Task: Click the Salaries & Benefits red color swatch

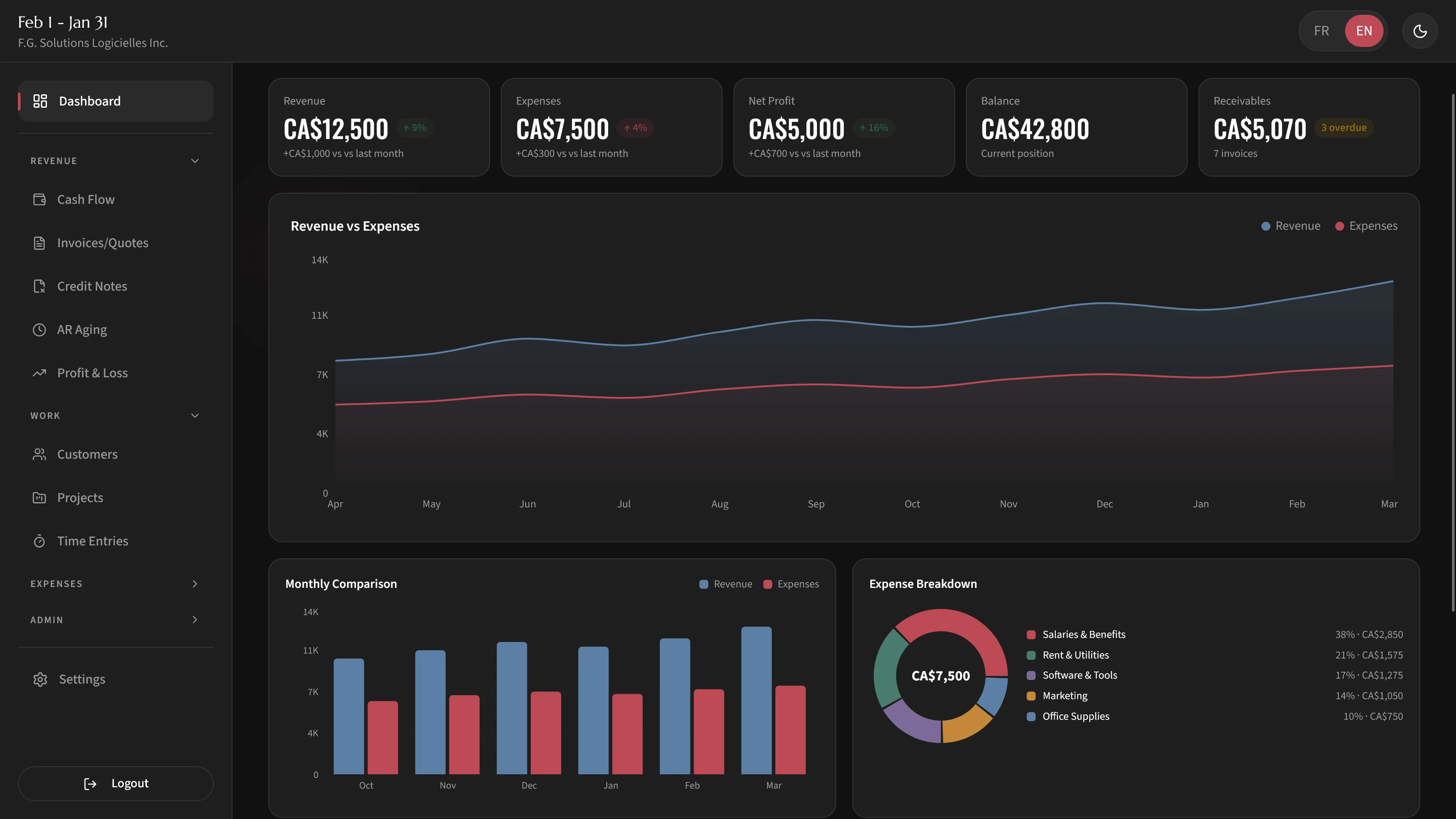Action: point(1032,634)
